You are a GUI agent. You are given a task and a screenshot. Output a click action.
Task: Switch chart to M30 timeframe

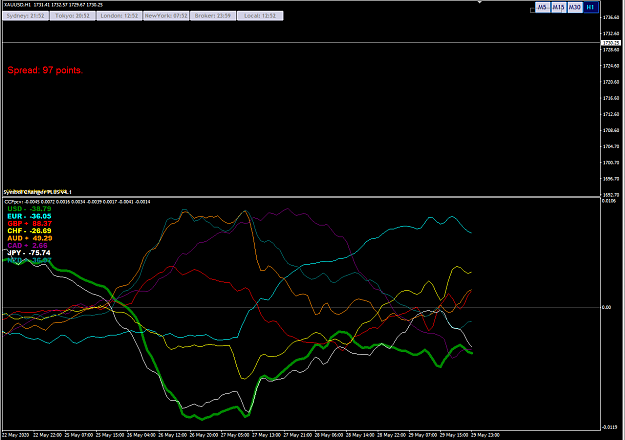point(574,7)
